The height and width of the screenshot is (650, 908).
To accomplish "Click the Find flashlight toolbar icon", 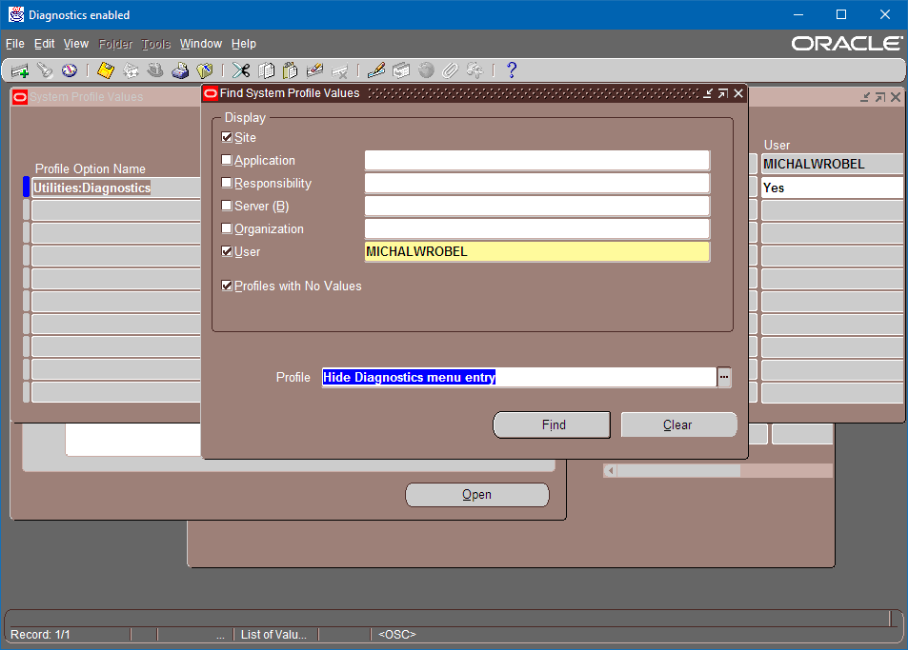I will pos(45,71).
